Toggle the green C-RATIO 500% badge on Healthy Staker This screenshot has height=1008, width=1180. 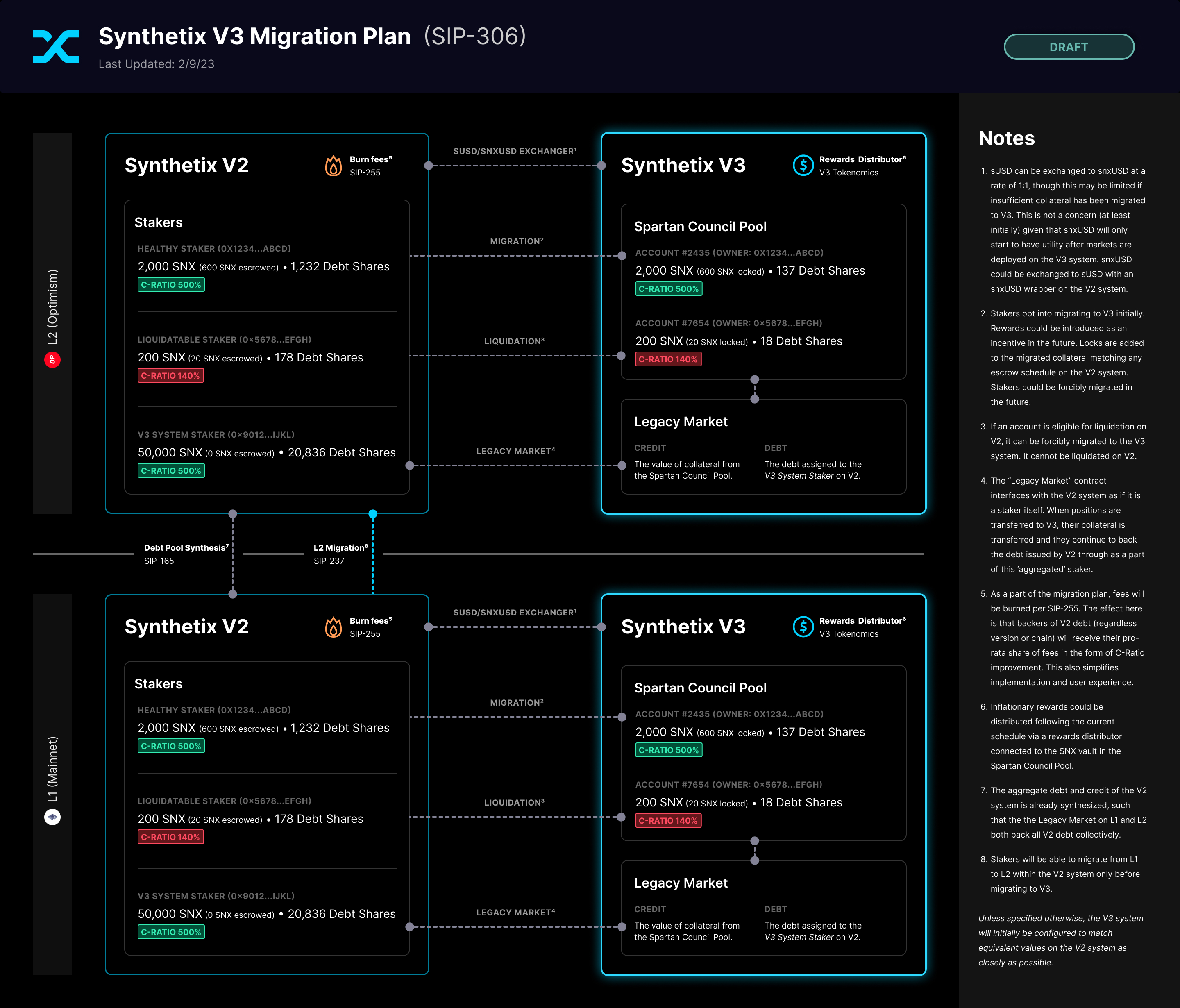tap(171, 285)
